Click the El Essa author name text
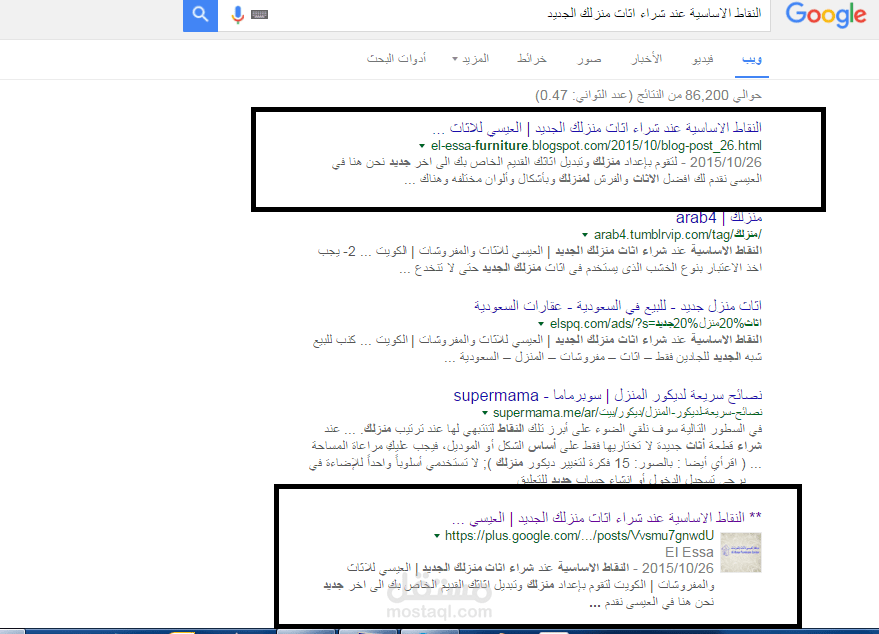This screenshot has width=879, height=634. pos(689,552)
